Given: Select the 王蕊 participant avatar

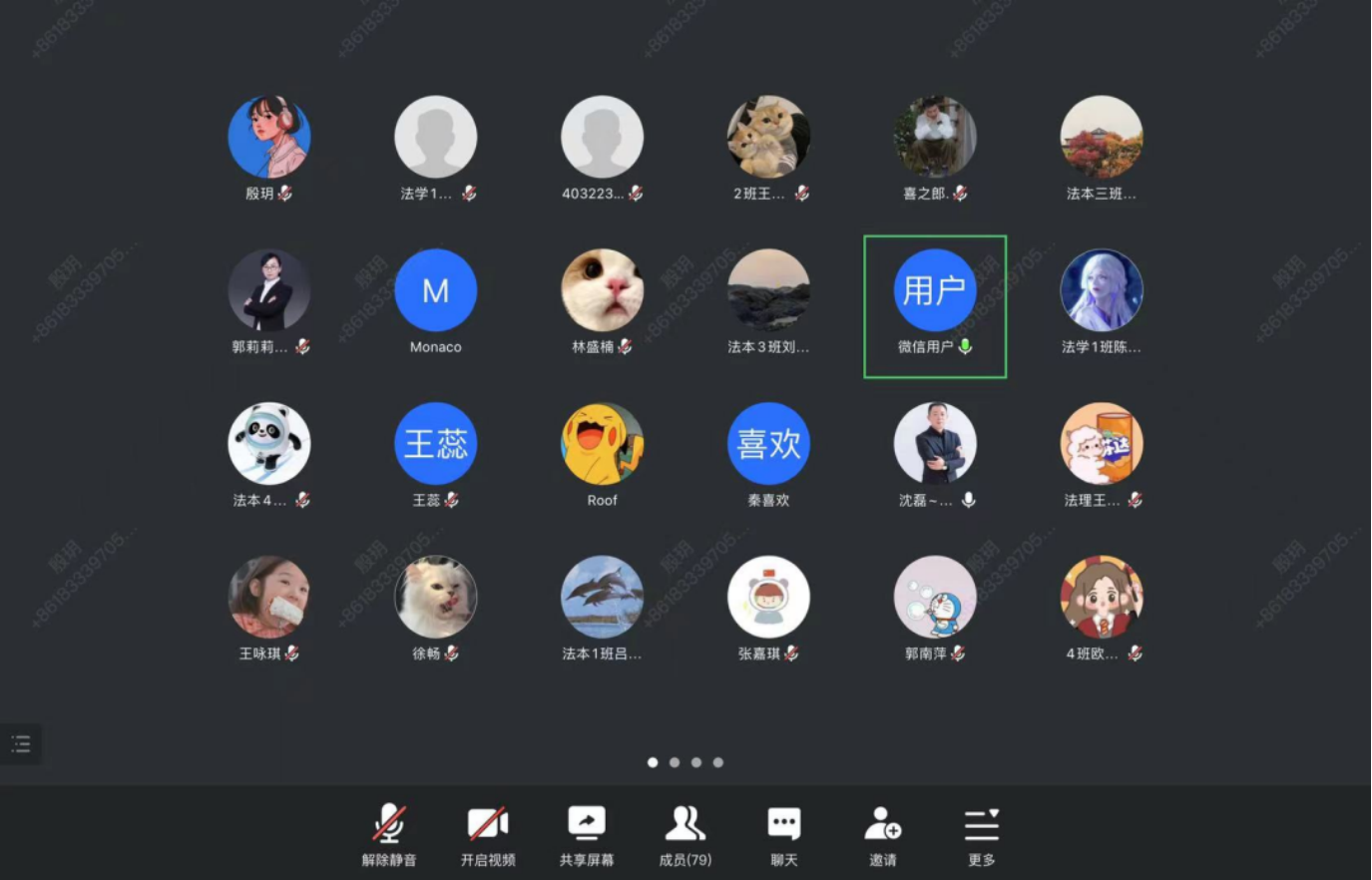Looking at the screenshot, I should [435, 444].
